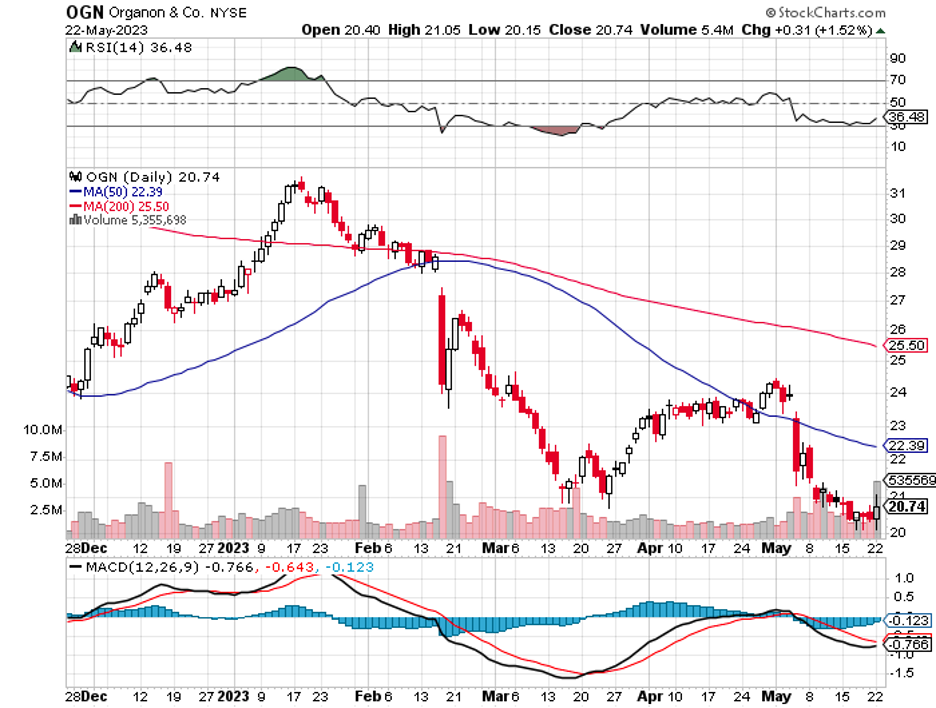Click the 1.0 label on MACD axis
The image size is (936, 708).
pos(905,578)
